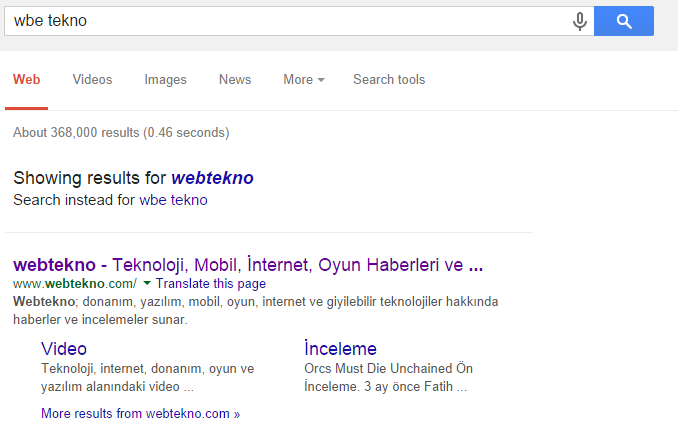The height and width of the screenshot is (444, 687).
Task: Click the search query input field
Action: [289, 21]
